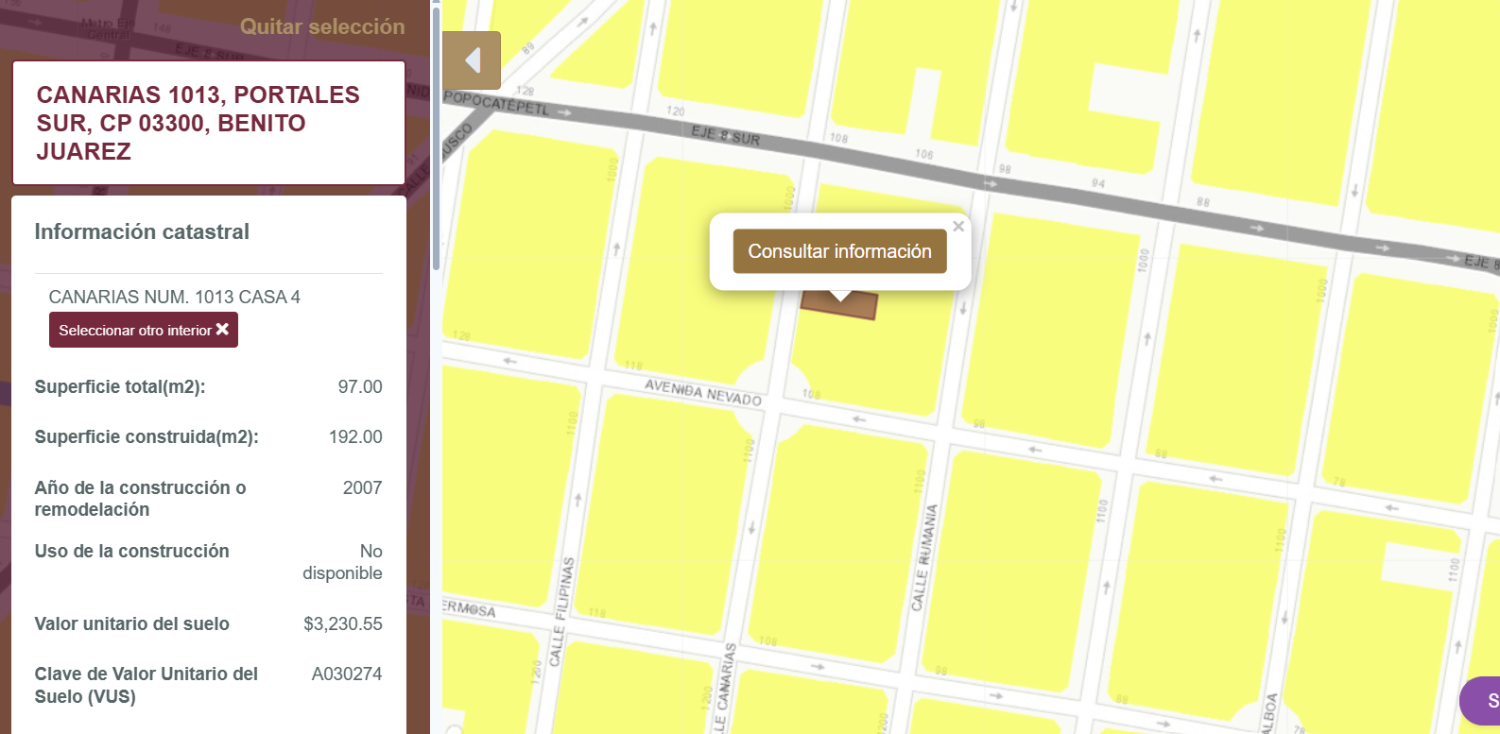The width and height of the screenshot is (1500, 734).
Task: Click the Superficie construida(m2) label
Action: pyautogui.click(x=146, y=437)
